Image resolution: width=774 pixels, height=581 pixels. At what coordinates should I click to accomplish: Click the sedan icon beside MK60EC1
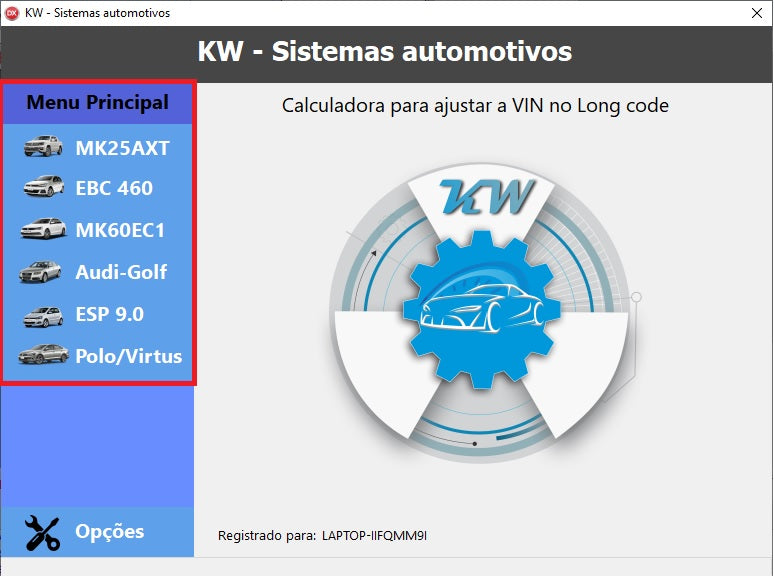[x=43, y=229]
